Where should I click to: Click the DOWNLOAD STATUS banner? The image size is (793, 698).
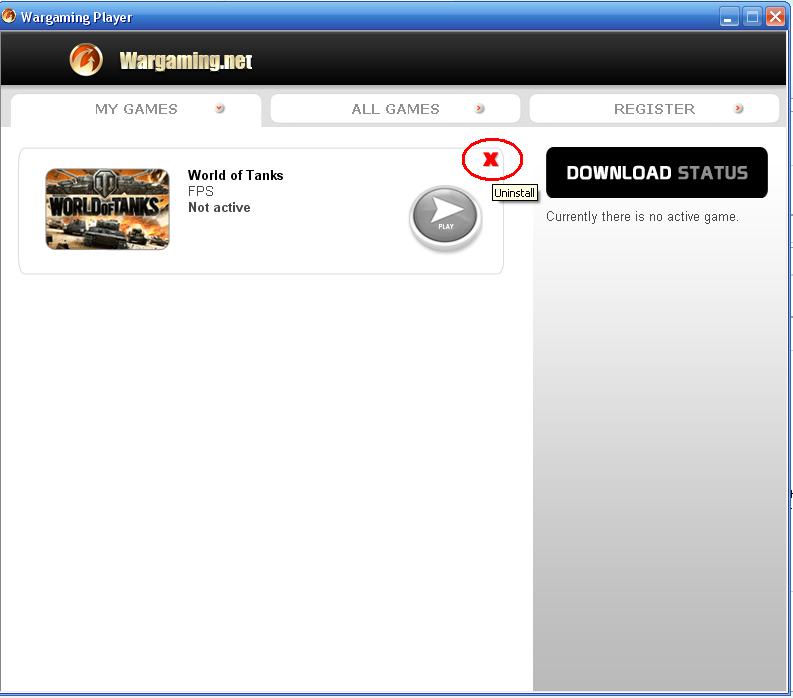coord(656,172)
